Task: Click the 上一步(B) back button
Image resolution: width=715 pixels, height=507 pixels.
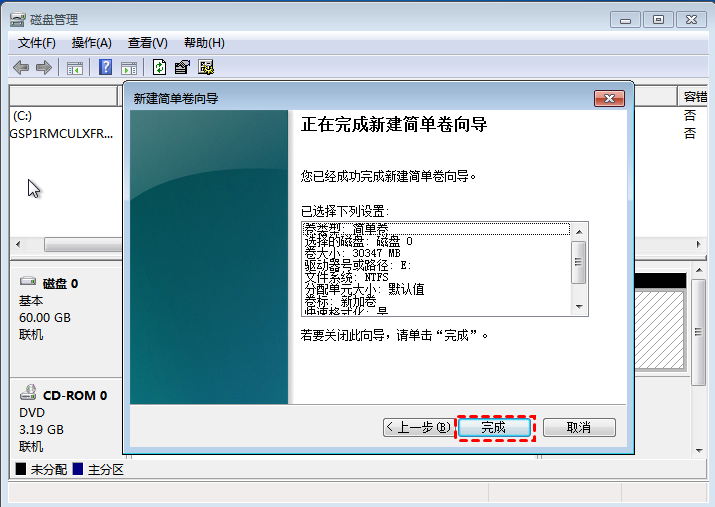Action: coord(418,428)
